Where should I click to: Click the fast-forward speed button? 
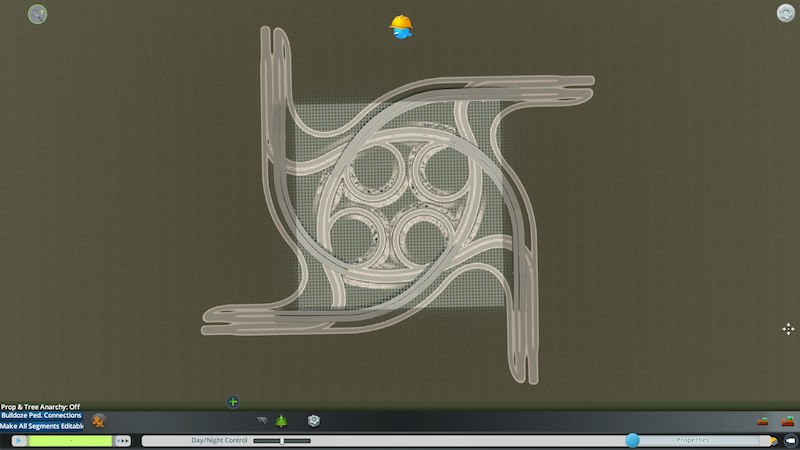[x=124, y=440]
